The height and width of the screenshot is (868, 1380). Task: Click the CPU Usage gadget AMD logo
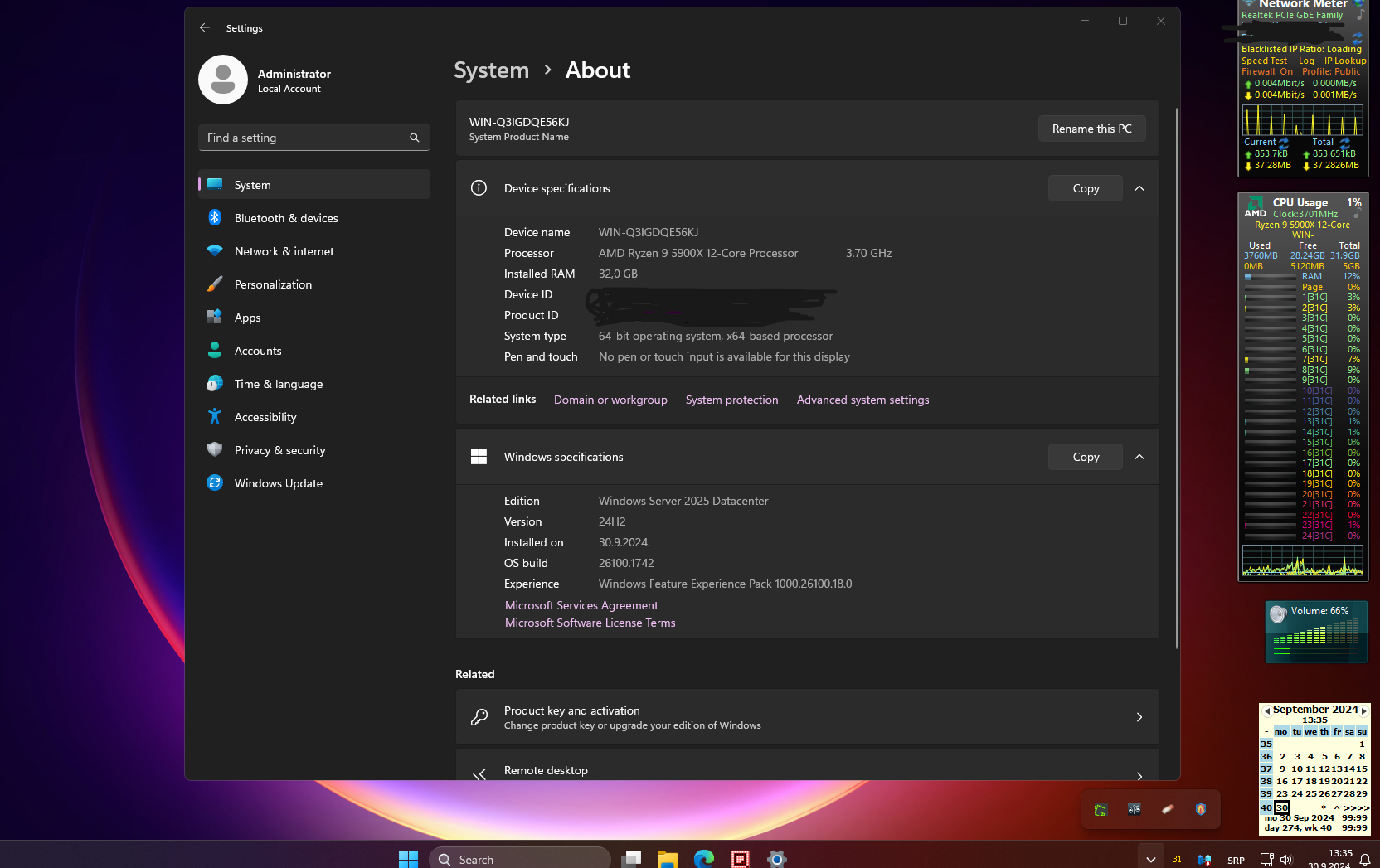(x=1256, y=206)
